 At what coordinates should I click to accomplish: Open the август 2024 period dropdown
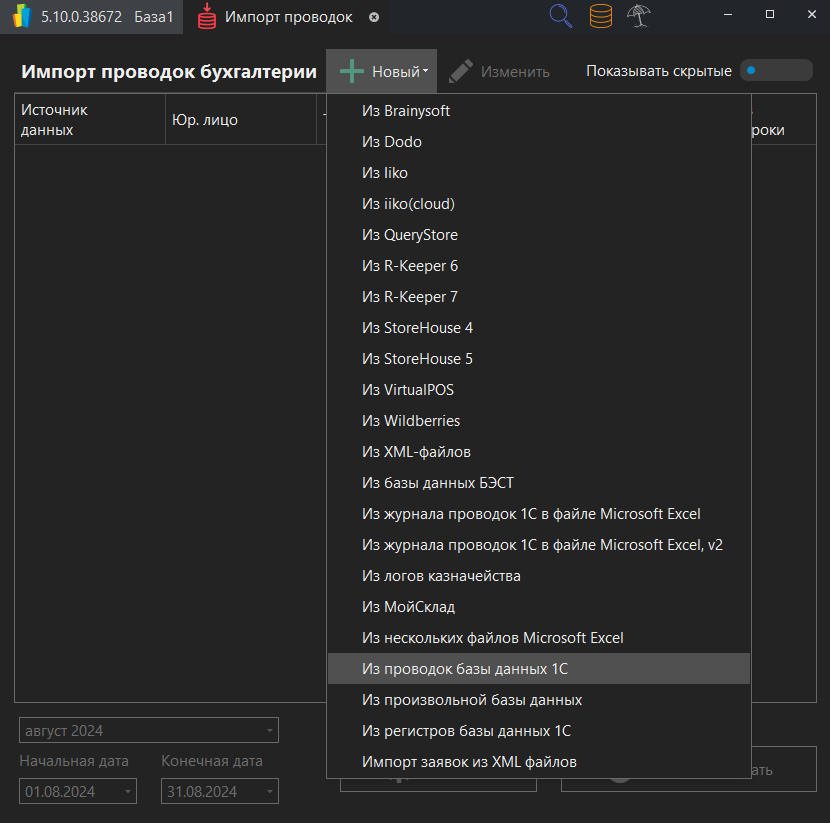(x=148, y=730)
